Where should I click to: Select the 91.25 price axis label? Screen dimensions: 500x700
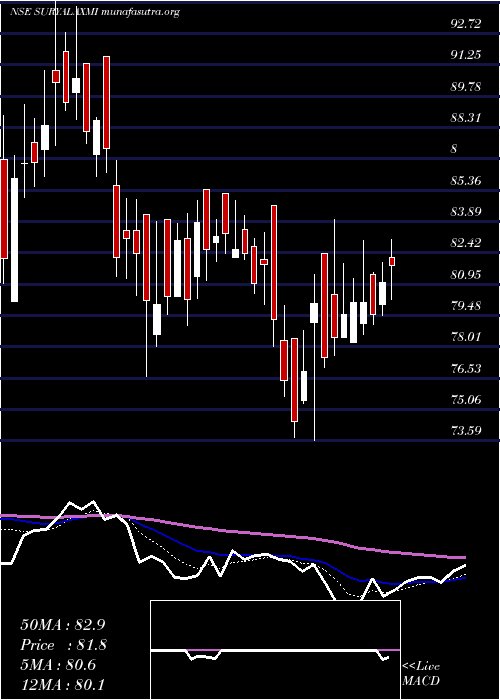click(466, 55)
